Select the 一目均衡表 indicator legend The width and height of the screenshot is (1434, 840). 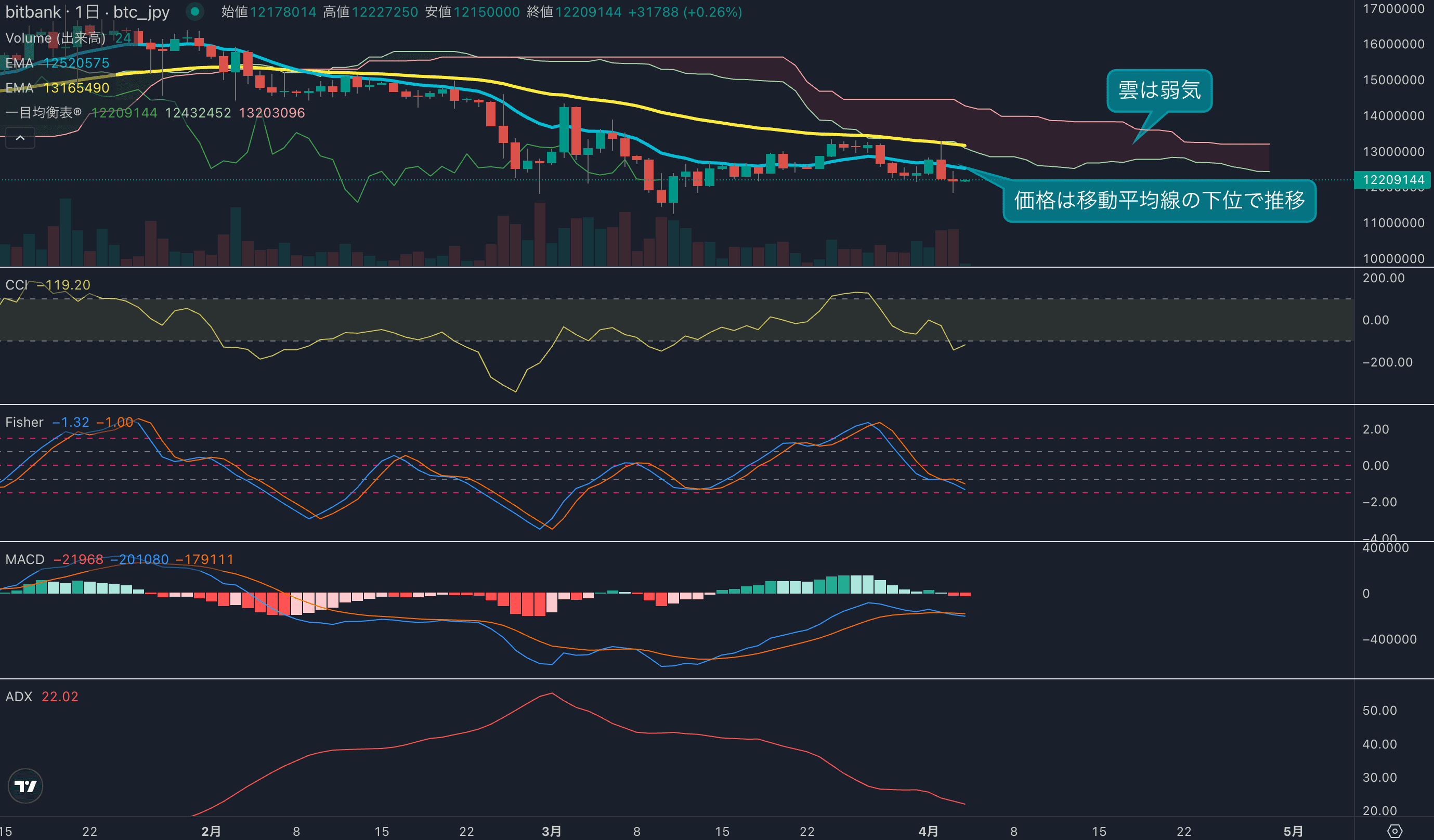pos(43,113)
